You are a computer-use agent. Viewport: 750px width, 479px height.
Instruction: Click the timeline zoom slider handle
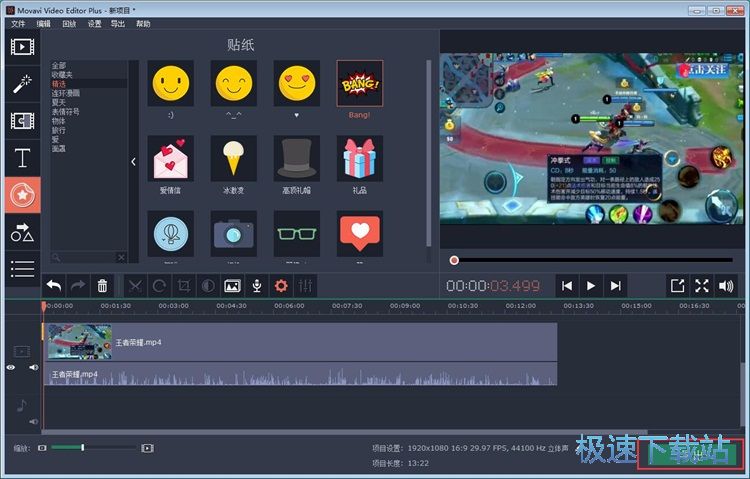(83, 447)
